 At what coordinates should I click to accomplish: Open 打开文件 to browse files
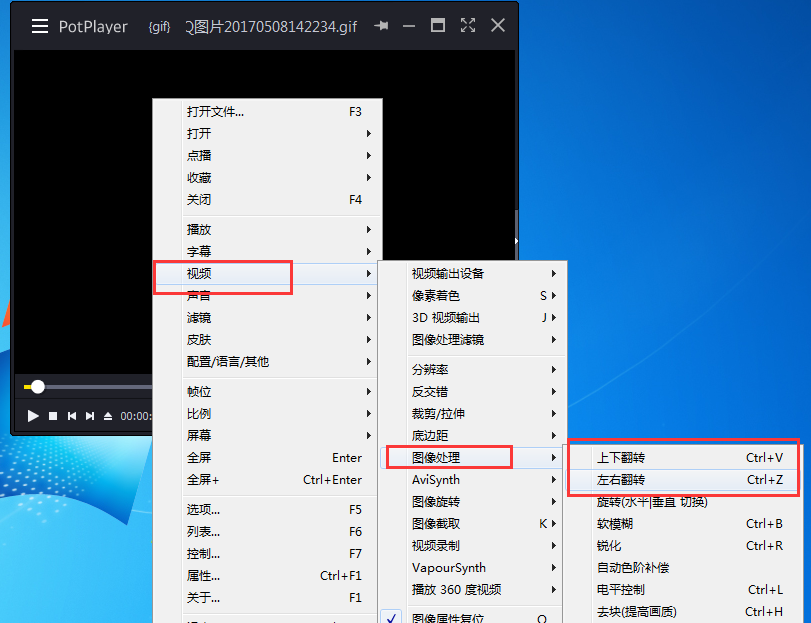click(x=230, y=112)
